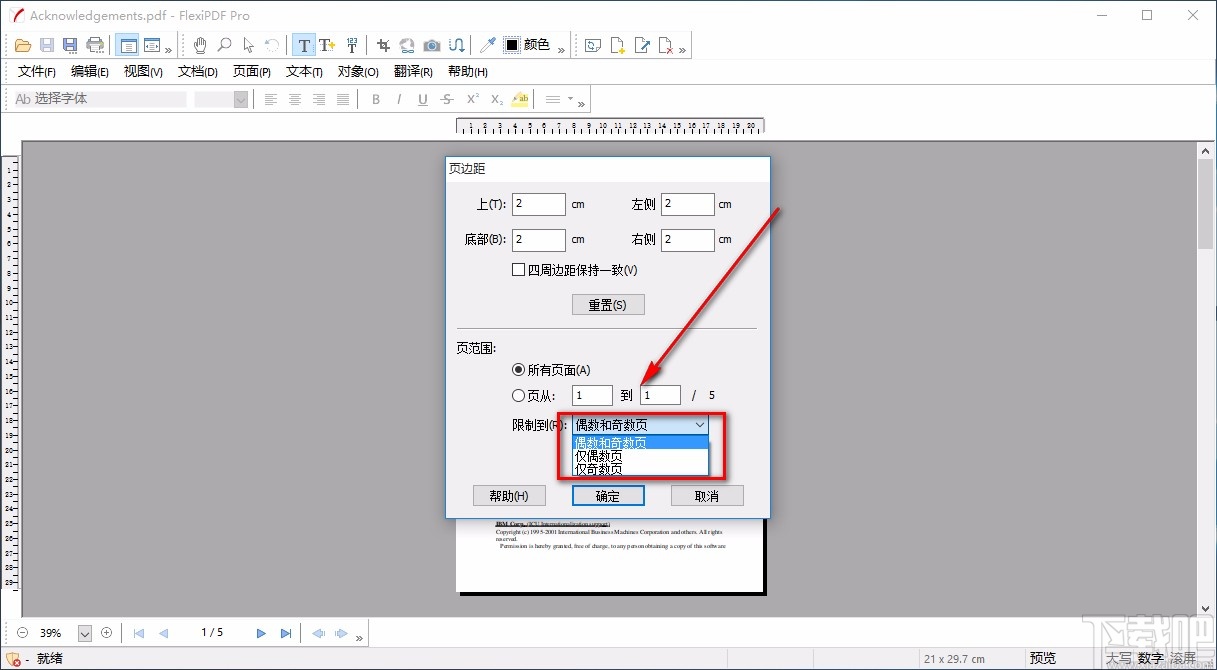Select the Hand pan tool
Viewport: 1217px width, 670px height.
pos(200,45)
